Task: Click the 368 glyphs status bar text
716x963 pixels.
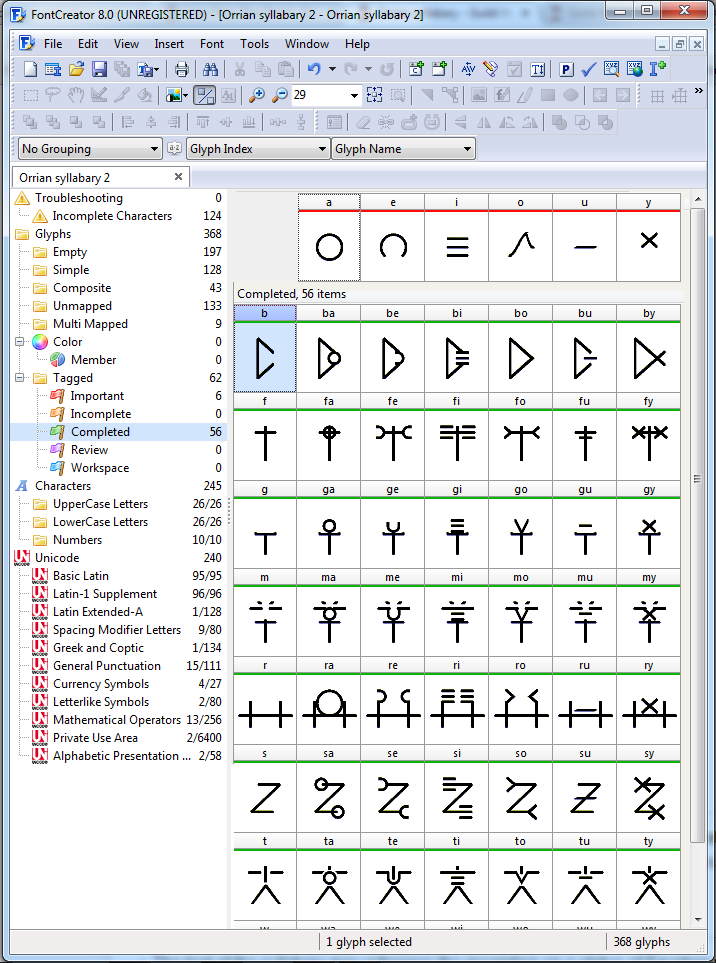Action: pyautogui.click(x=642, y=942)
